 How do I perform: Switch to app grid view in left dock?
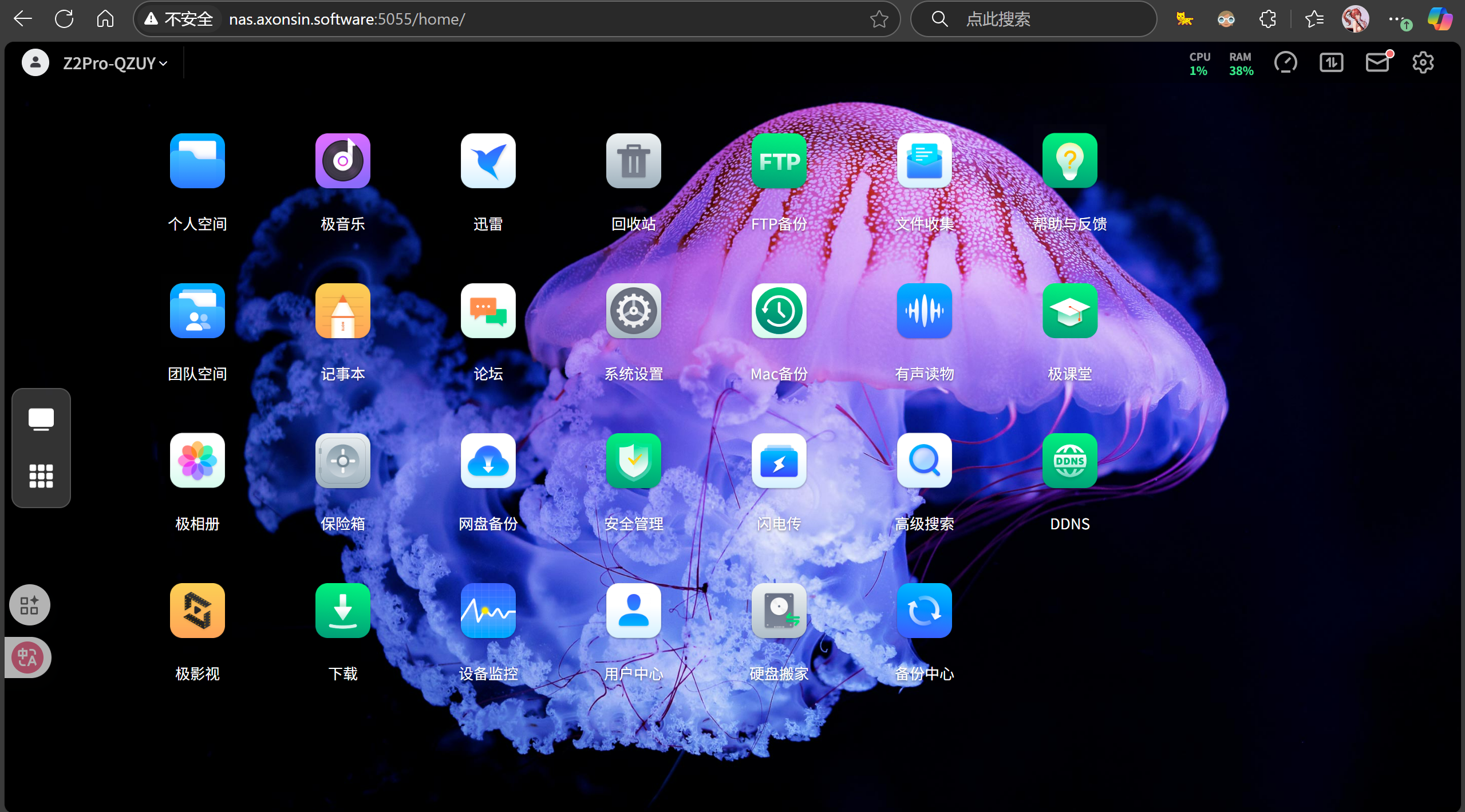(x=41, y=476)
